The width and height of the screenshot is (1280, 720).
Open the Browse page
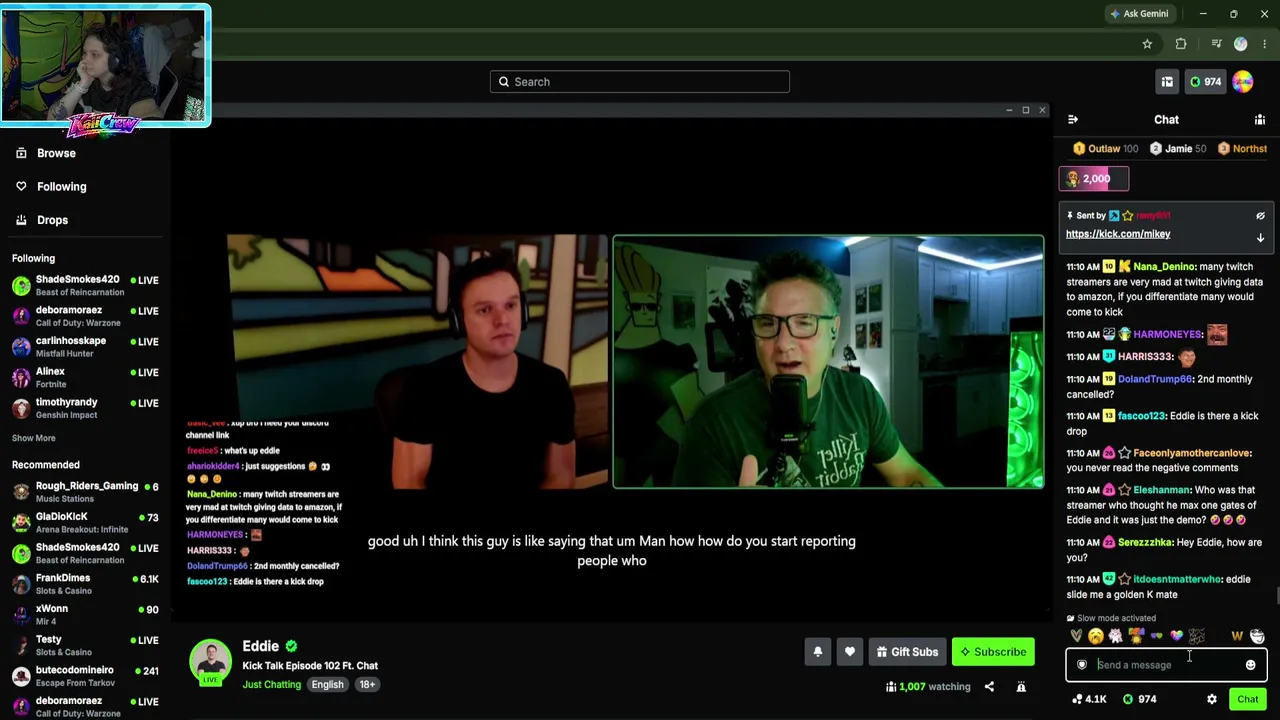[56, 153]
